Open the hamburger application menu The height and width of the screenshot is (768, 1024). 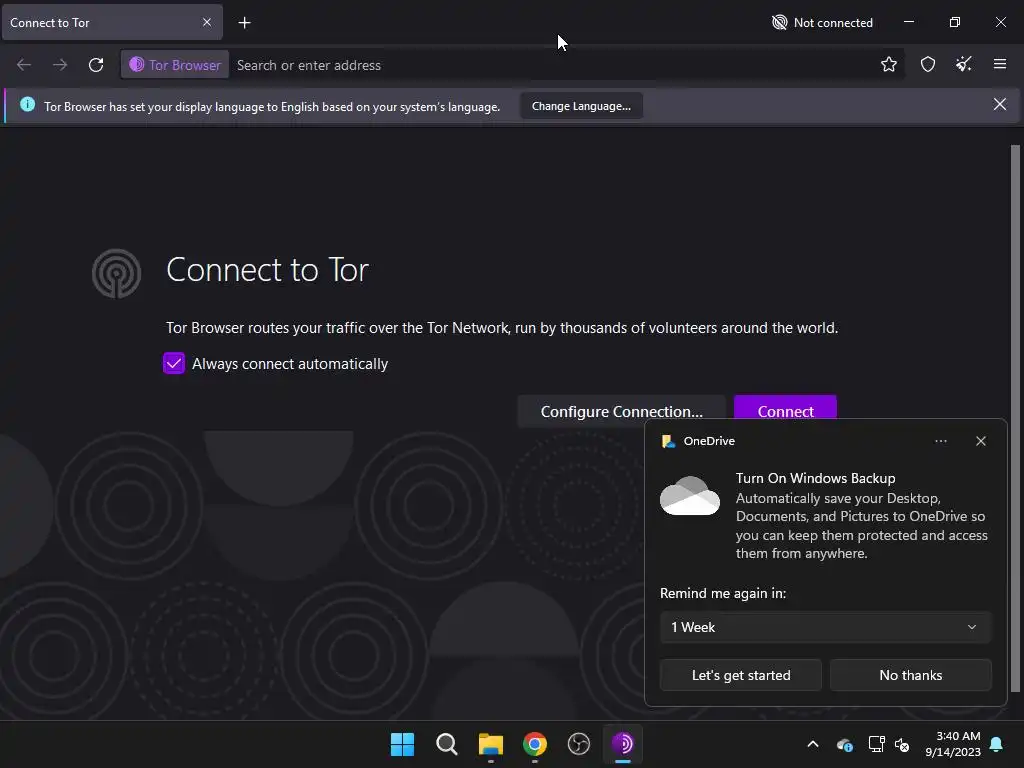coord(999,64)
